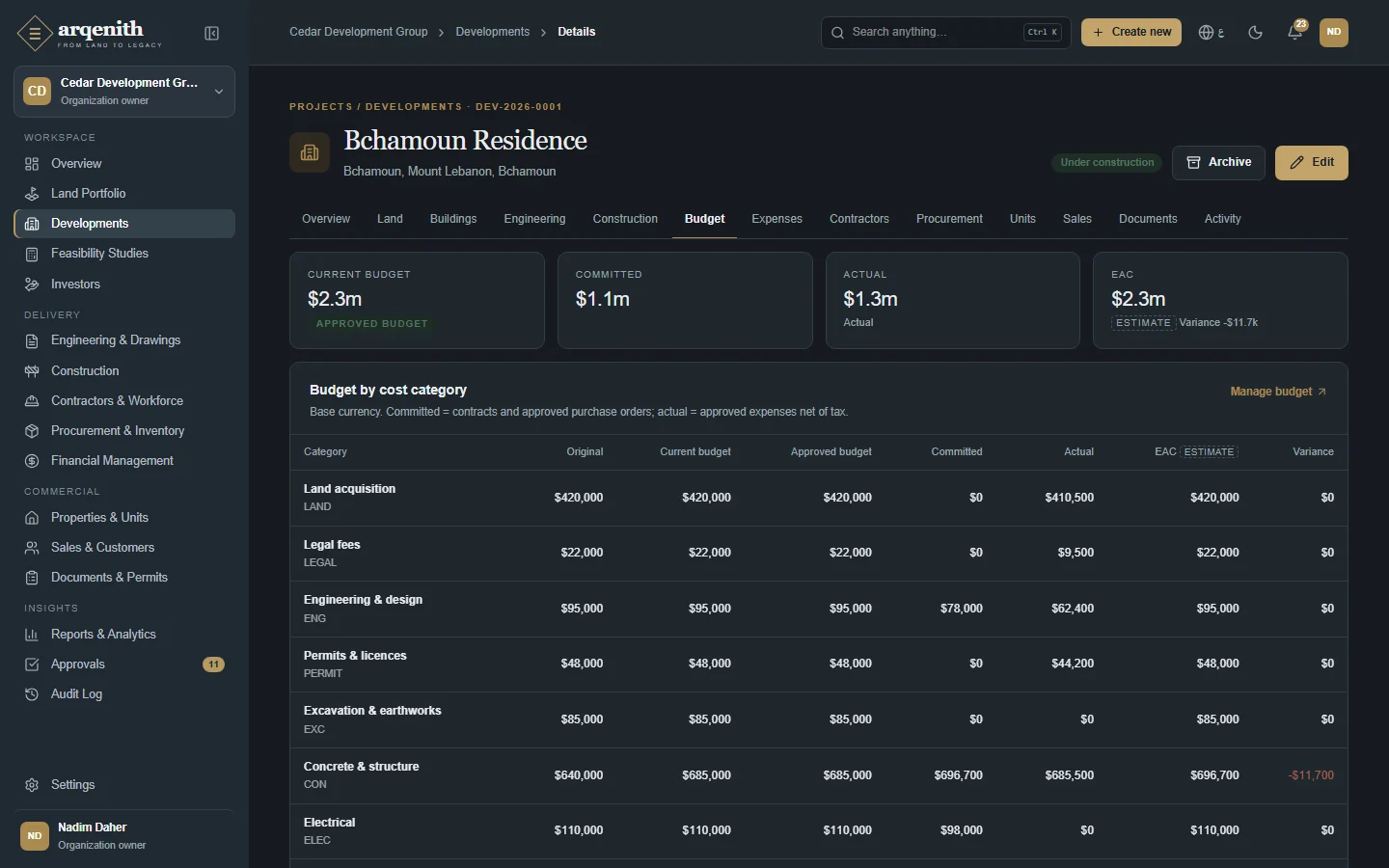
Task: Select the Procurement tab
Action: (x=949, y=219)
